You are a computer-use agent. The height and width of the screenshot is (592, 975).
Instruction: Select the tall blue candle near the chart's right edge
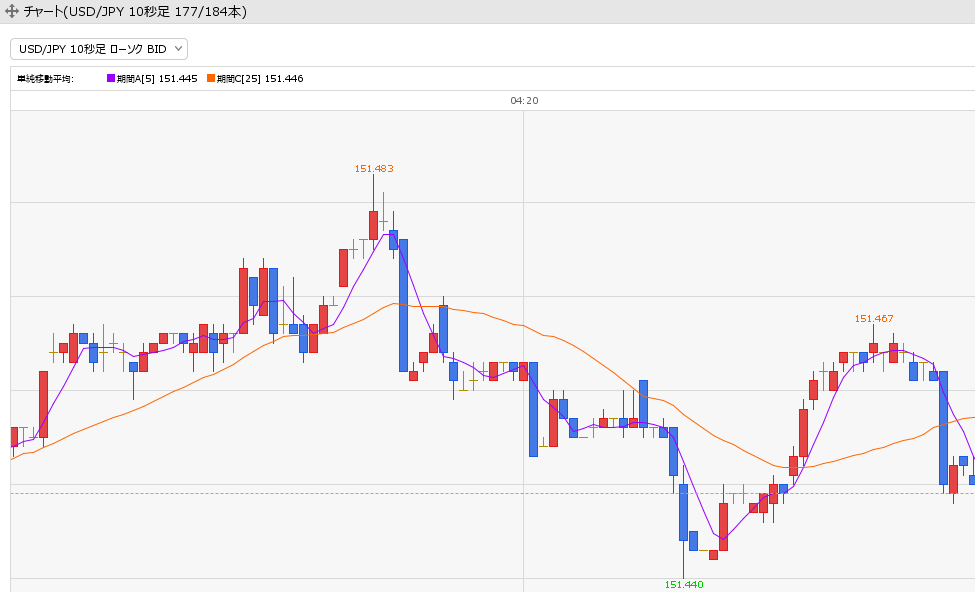(943, 428)
